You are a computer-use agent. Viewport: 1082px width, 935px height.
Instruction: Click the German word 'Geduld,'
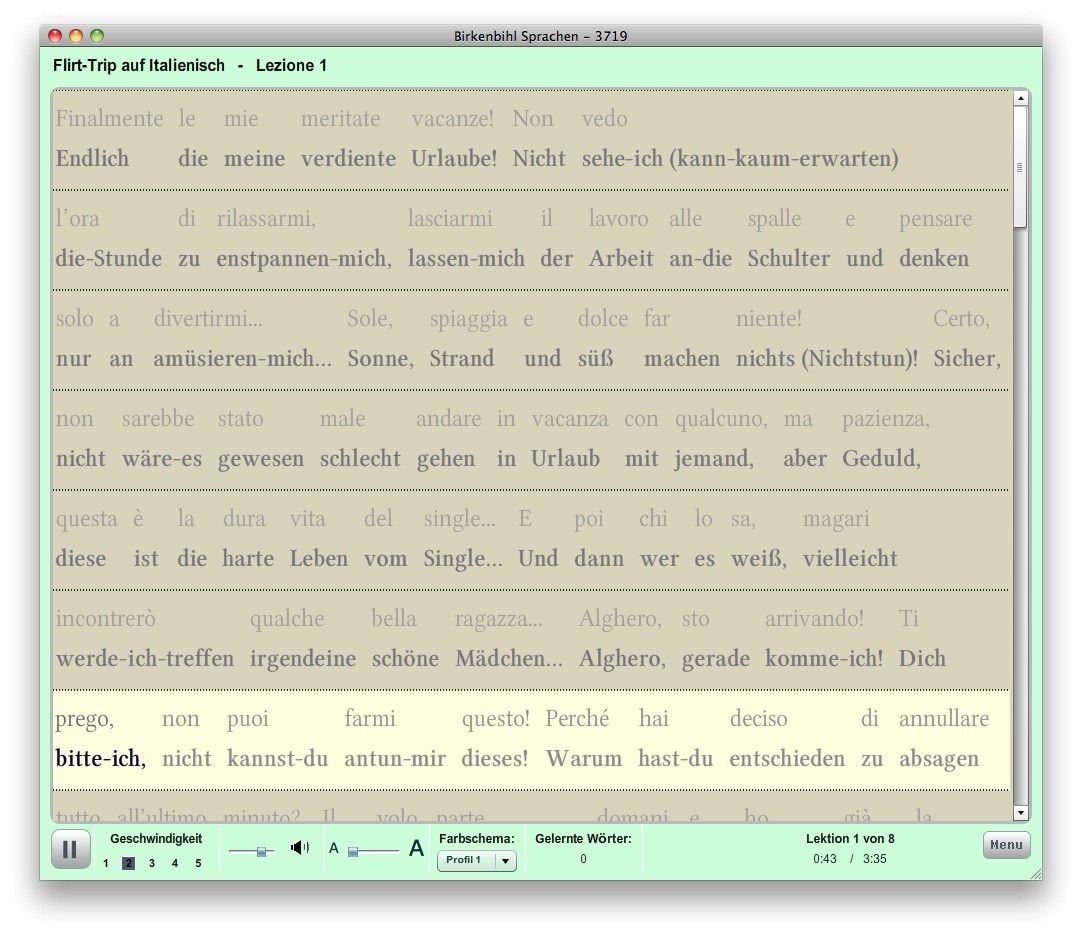coord(881,459)
